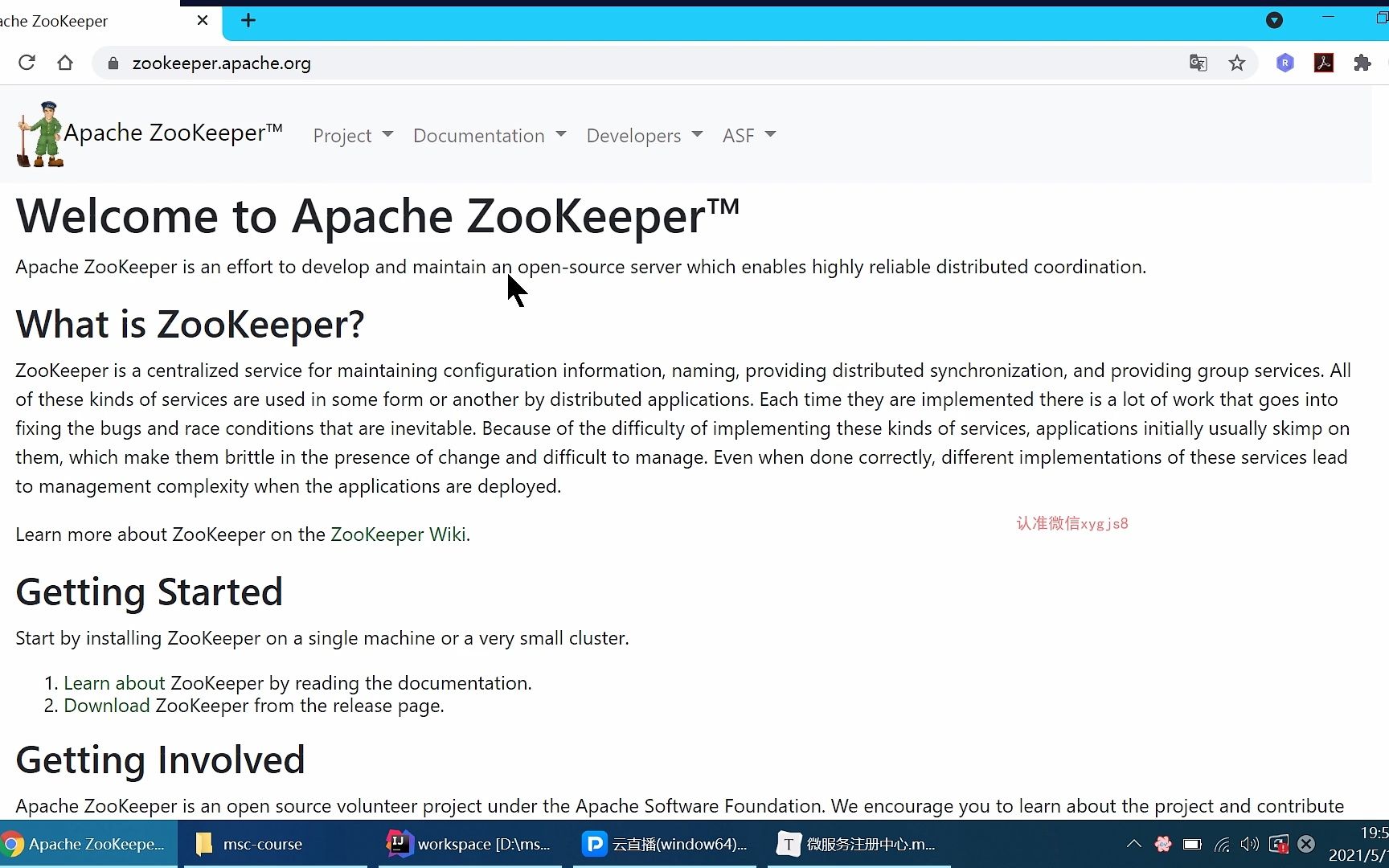Open the taskbar clock and date
Screen dimensions: 1389x868
[1358, 844]
